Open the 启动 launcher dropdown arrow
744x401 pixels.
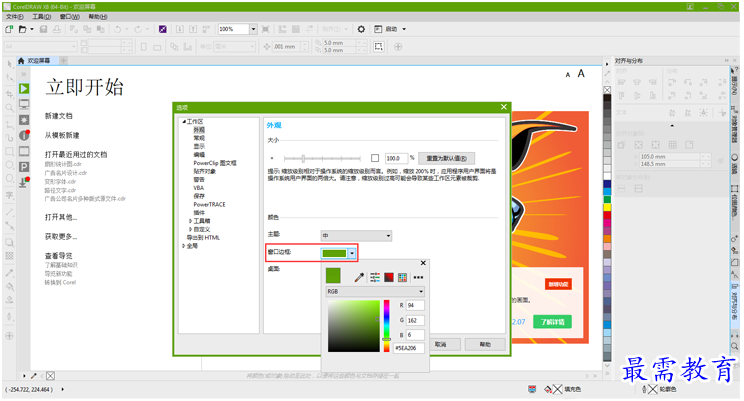point(404,29)
